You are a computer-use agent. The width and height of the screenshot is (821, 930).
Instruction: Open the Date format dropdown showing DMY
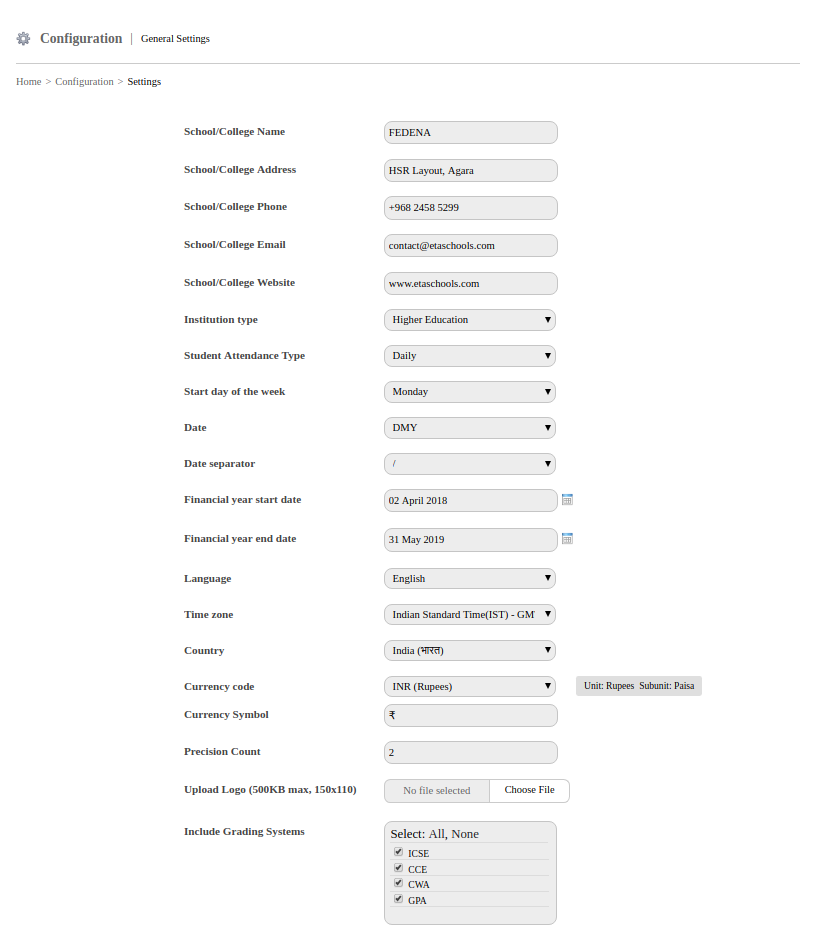[470, 428]
